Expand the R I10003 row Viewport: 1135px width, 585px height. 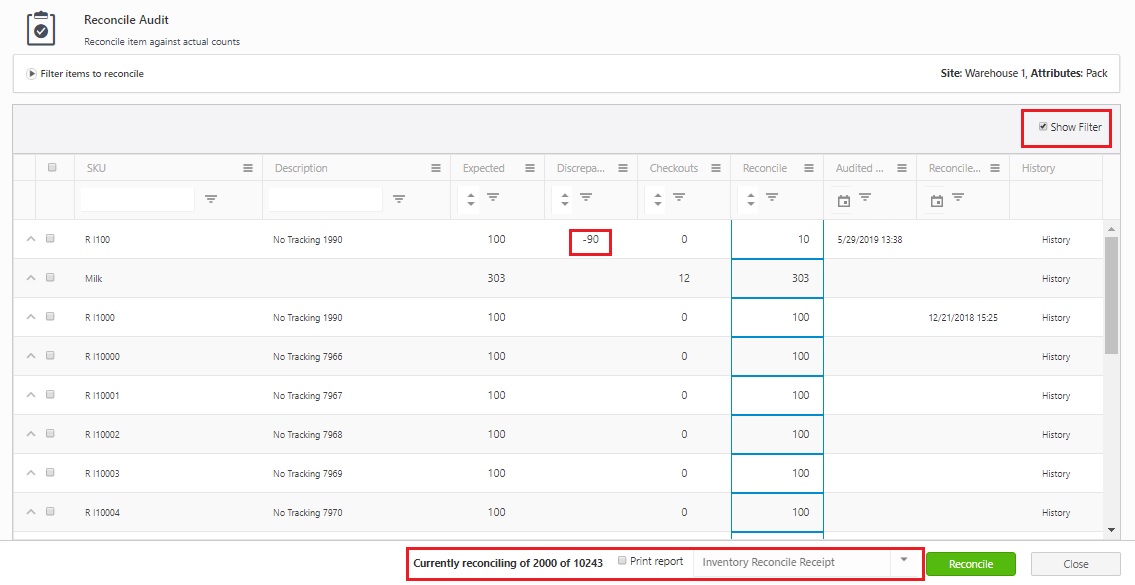pos(31,474)
